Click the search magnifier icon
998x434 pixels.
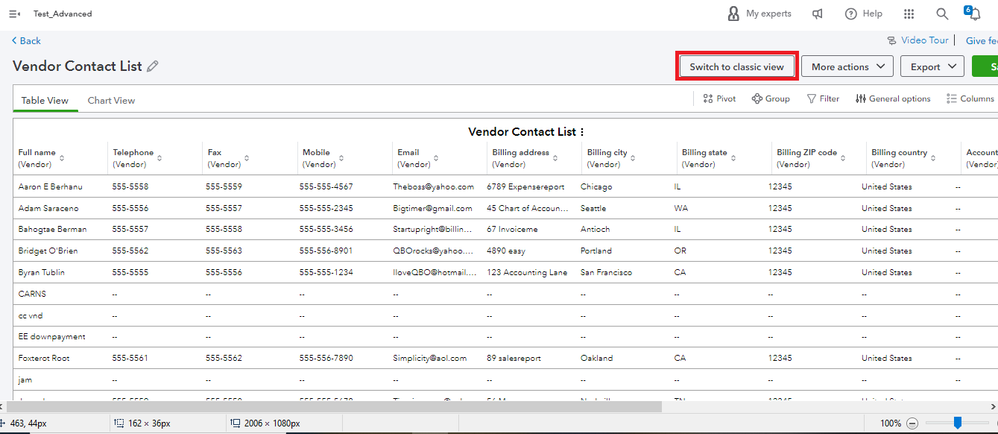(942, 14)
